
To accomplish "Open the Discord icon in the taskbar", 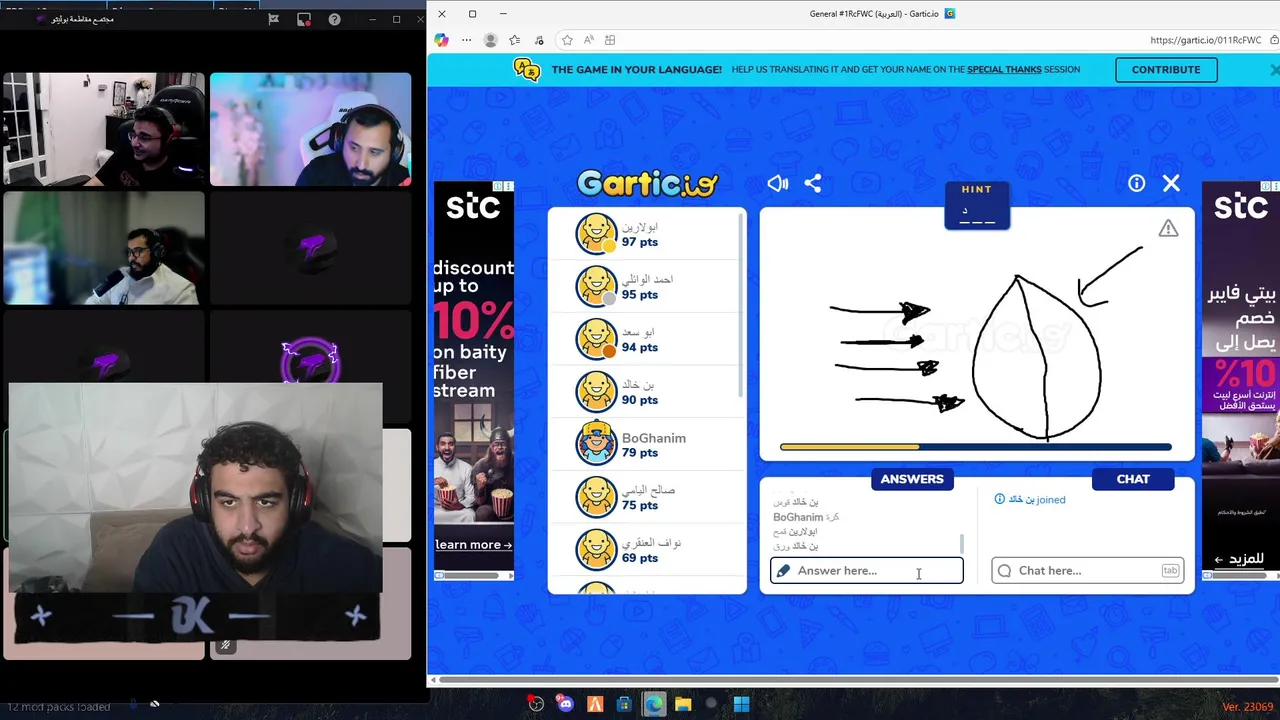I will tap(566, 704).
